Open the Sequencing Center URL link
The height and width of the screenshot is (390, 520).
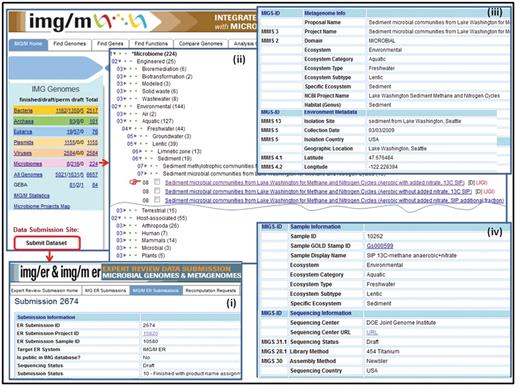tap(372, 332)
